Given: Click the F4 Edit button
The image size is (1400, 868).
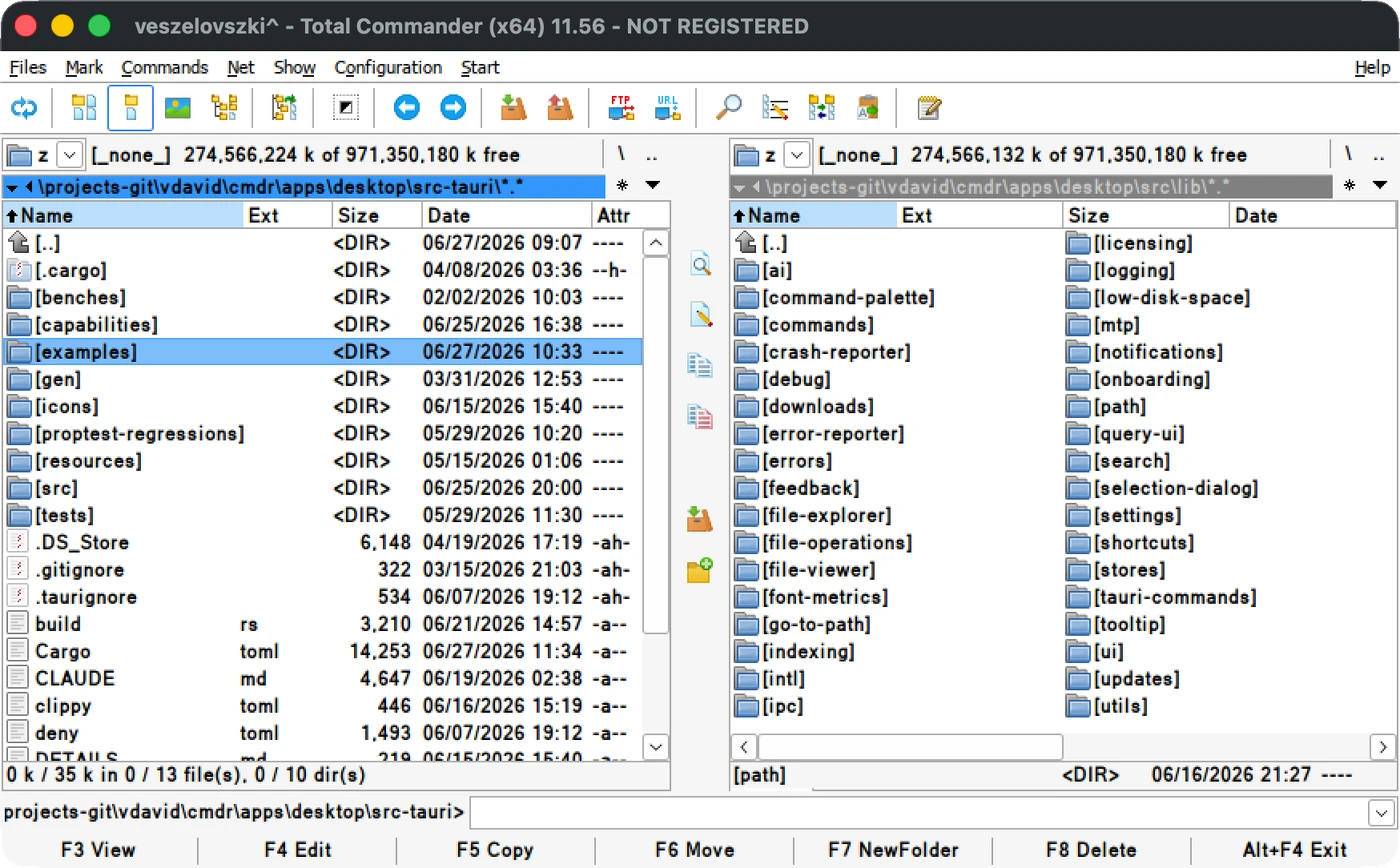Looking at the screenshot, I should click(x=298, y=850).
